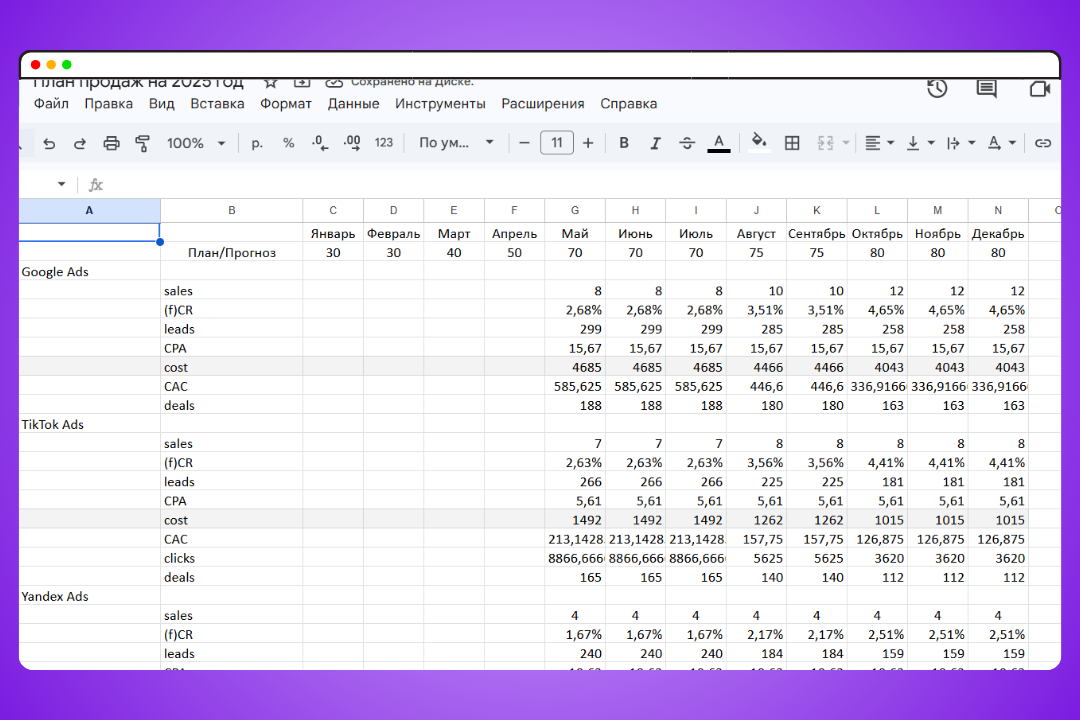Print the spreadsheet via printer icon
The width and height of the screenshot is (1080, 720).
point(111,143)
